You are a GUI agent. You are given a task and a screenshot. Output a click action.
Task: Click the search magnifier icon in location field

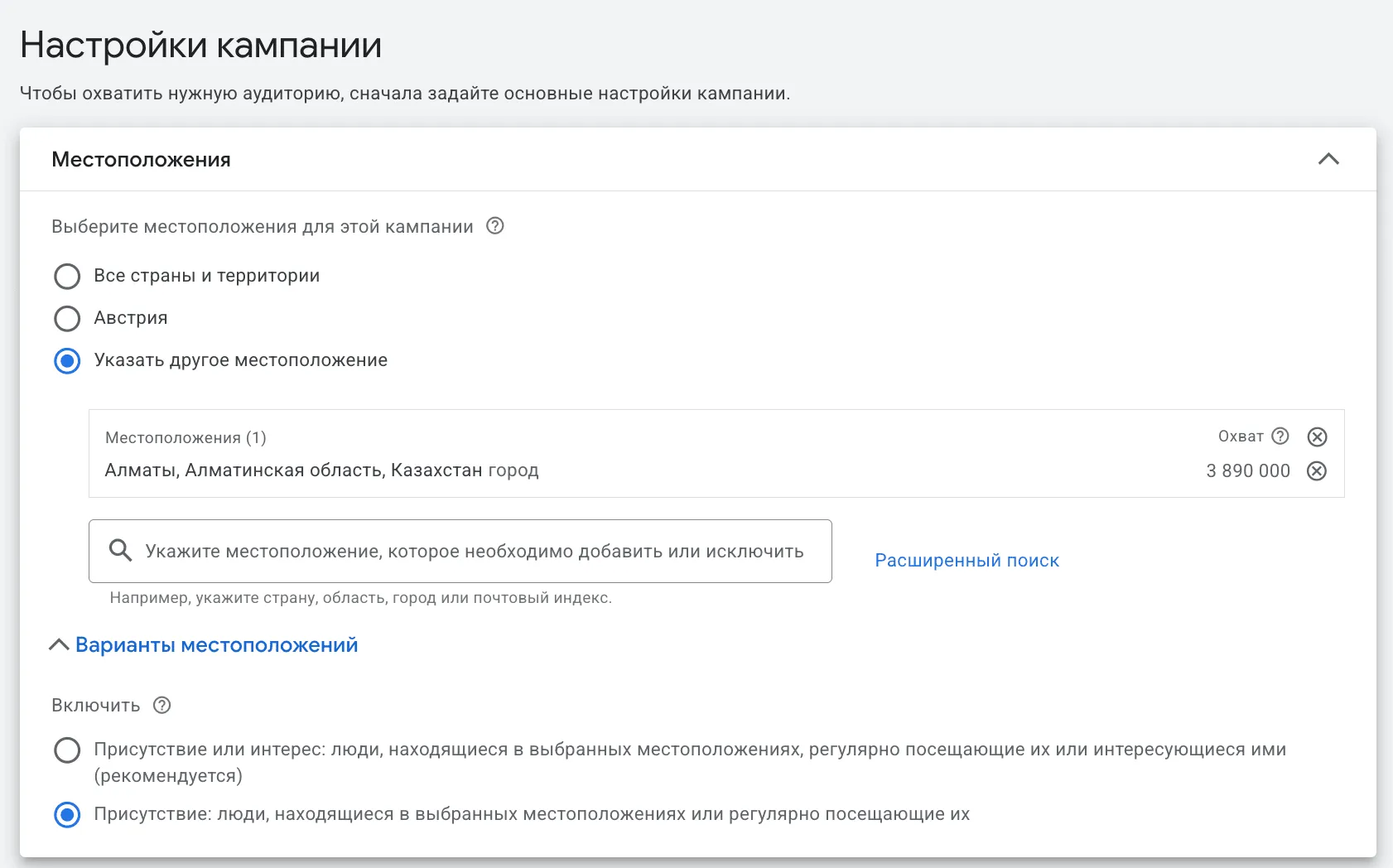121,551
